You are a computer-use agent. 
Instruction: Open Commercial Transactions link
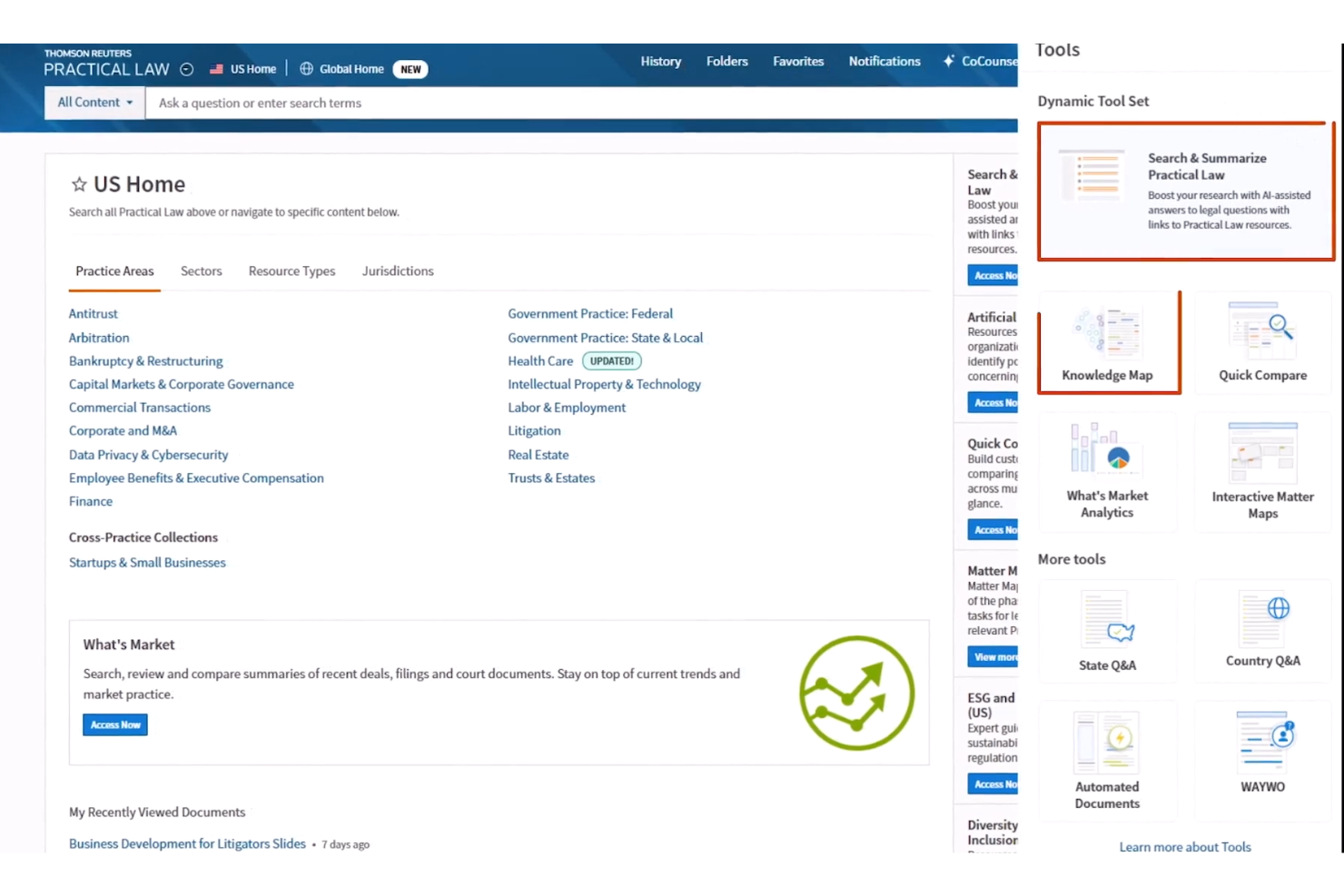point(140,408)
